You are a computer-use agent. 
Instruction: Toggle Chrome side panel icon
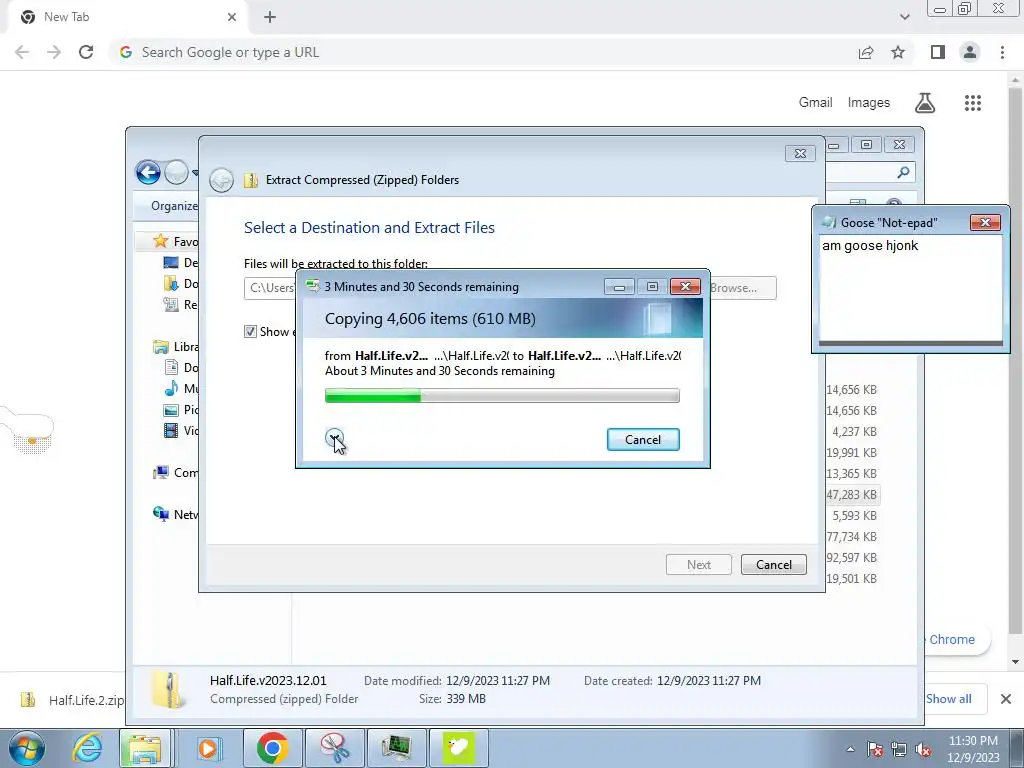(x=938, y=52)
